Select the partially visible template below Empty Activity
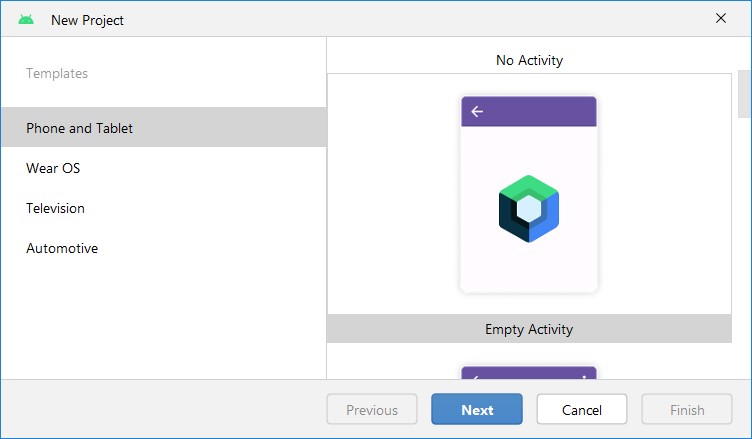752x439 pixels. click(x=529, y=372)
